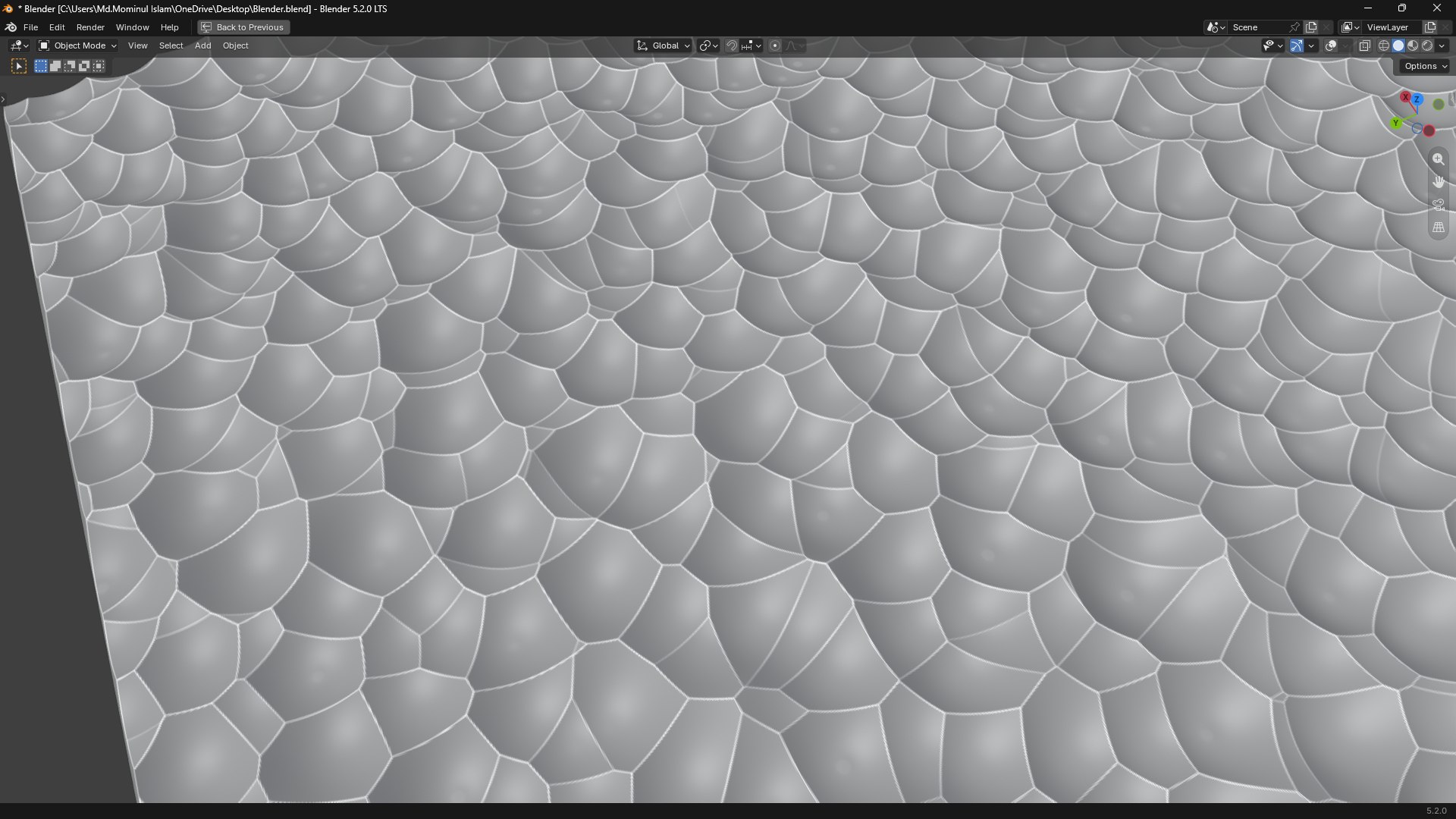Open the Global transform orientation dropdown
The height and width of the screenshot is (819, 1456).
click(664, 46)
